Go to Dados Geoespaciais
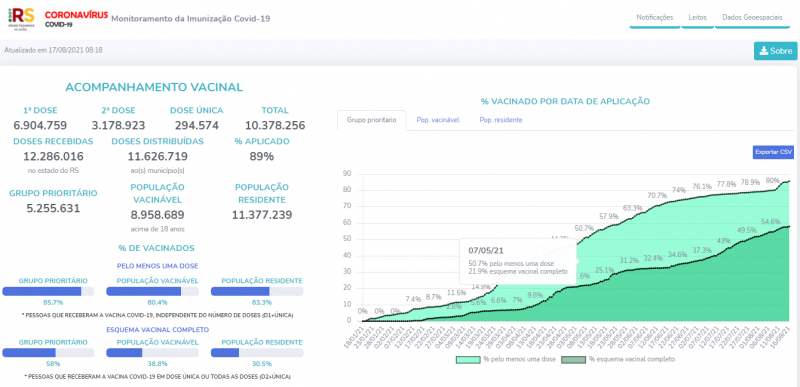 pos(752,18)
